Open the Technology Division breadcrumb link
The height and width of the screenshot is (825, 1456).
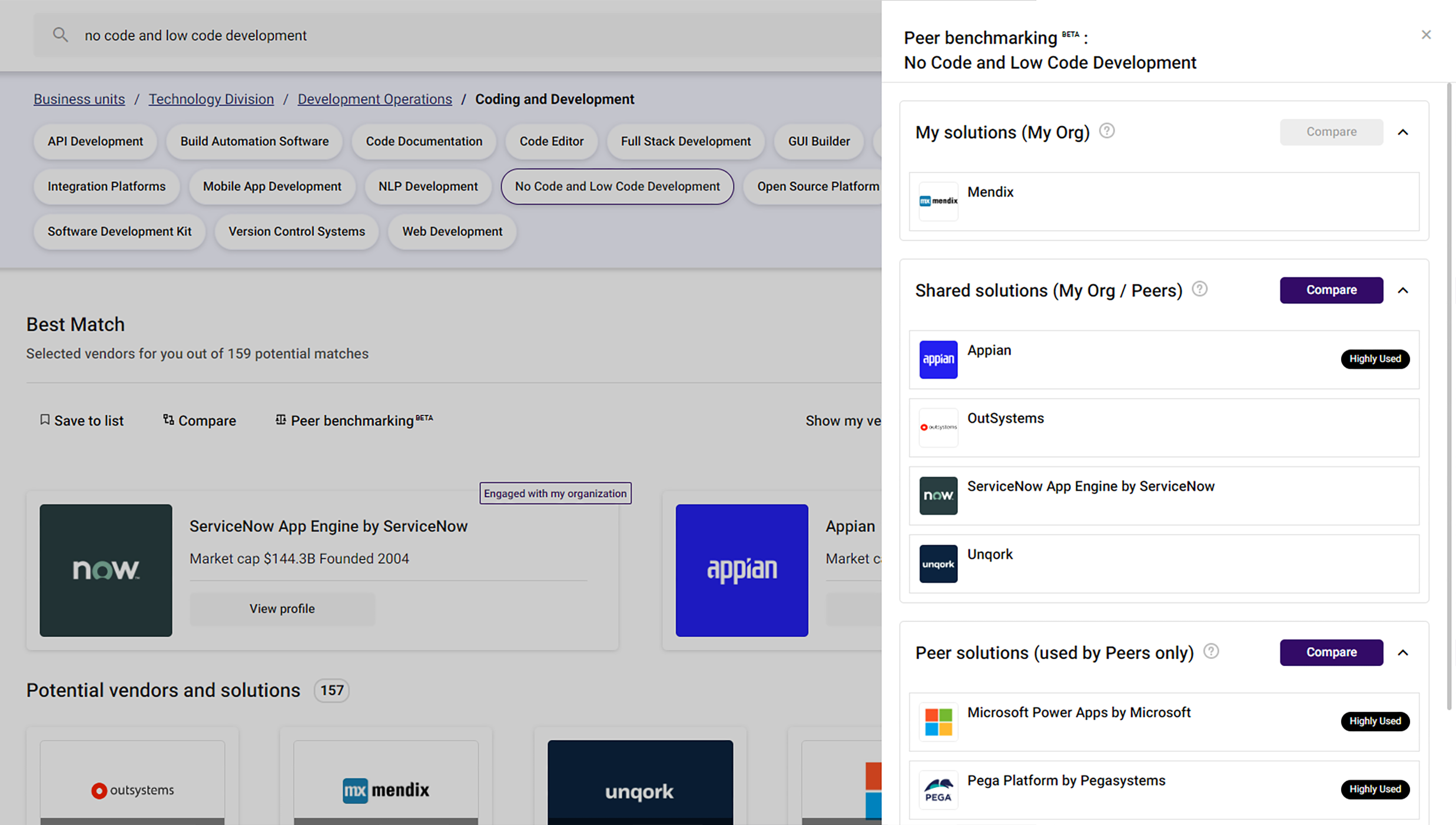(x=211, y=99)
